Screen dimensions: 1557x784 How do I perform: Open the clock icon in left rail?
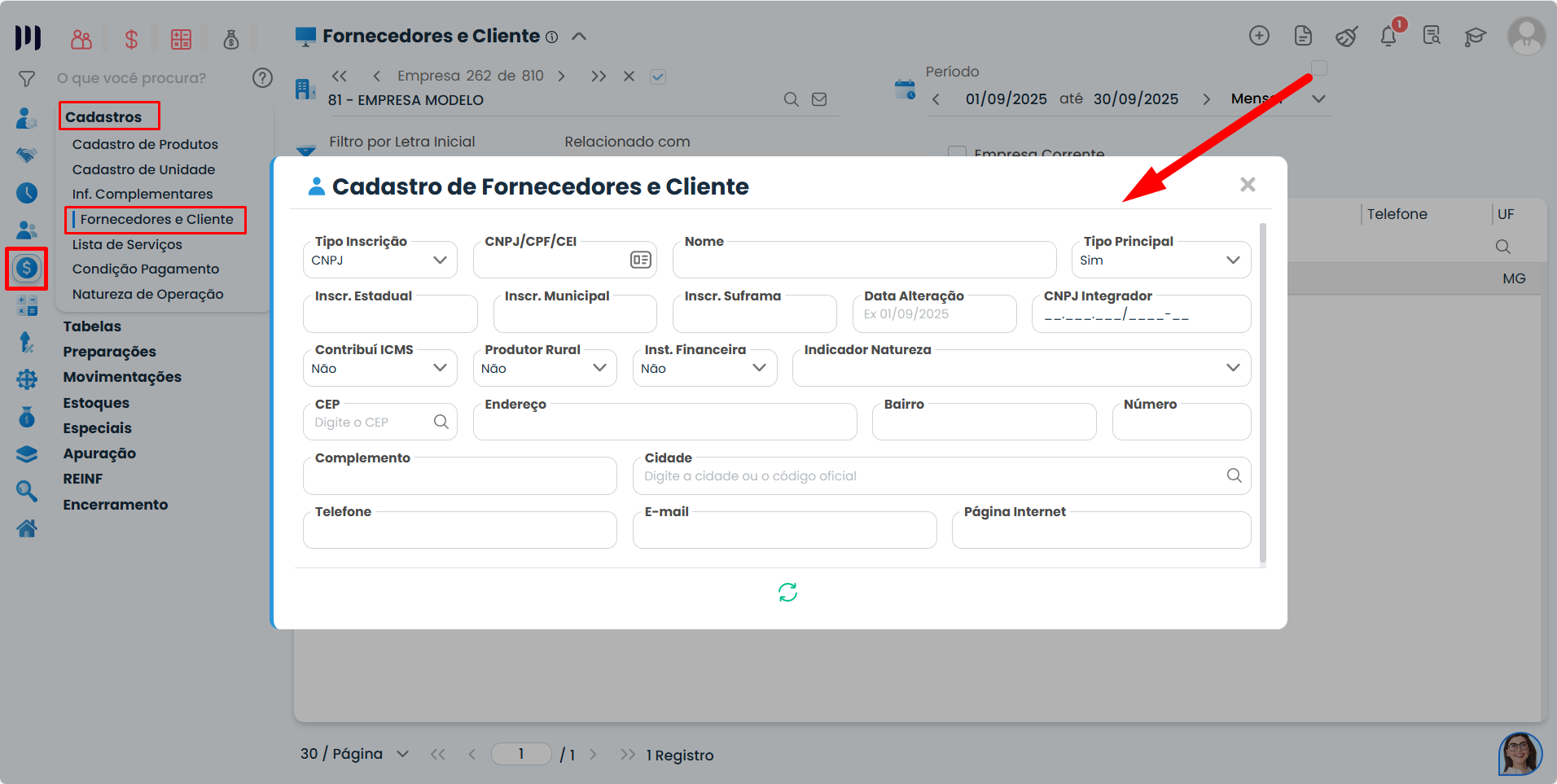[27, 193]
